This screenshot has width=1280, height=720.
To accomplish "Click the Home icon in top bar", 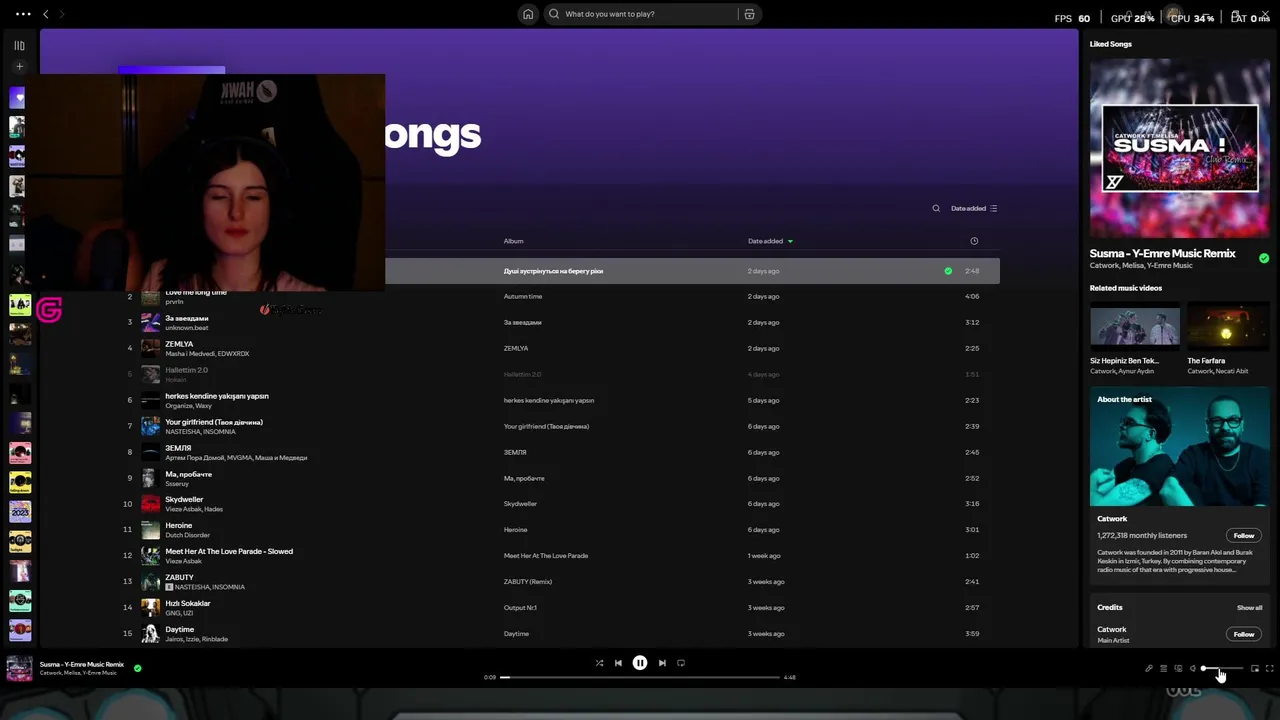I will 528,14.
